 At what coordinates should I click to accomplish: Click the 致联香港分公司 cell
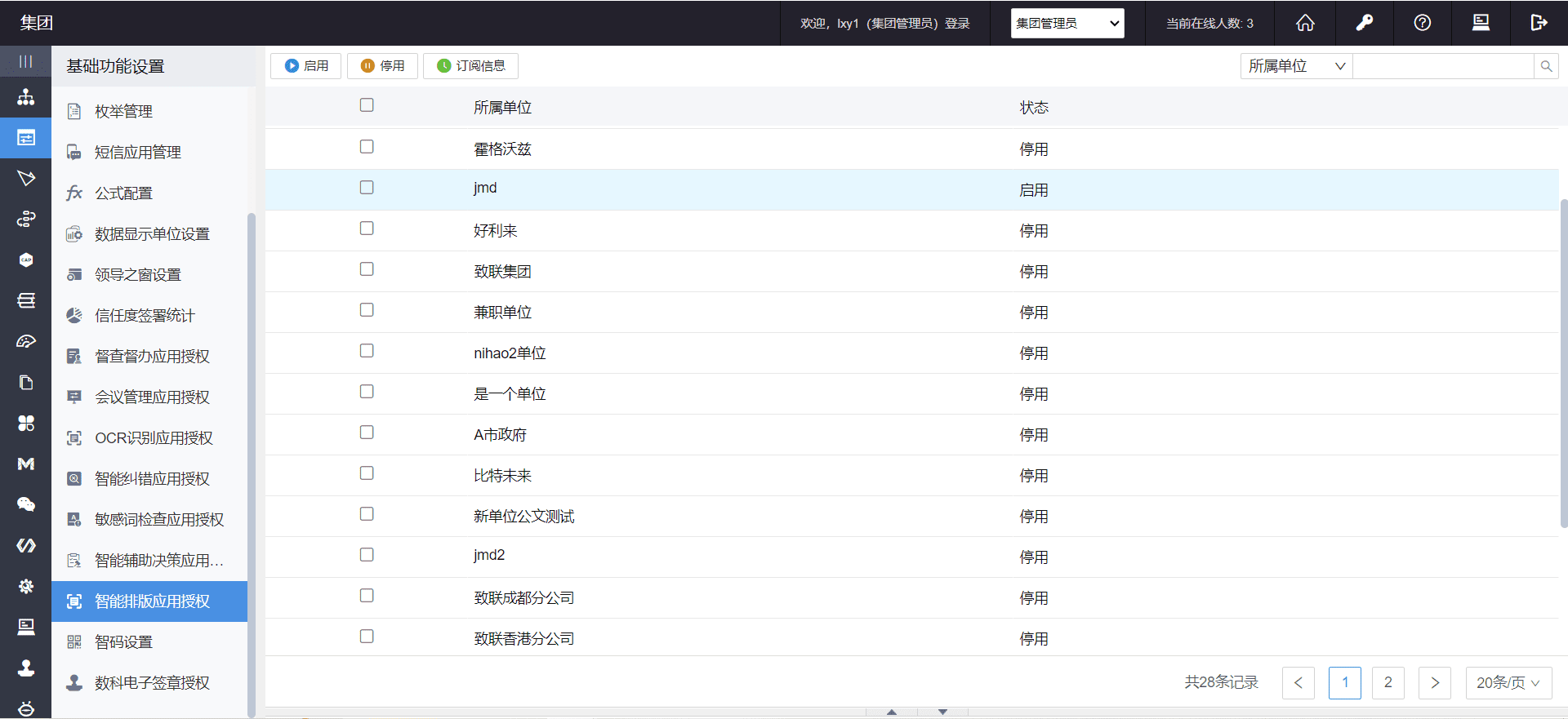click(524, 639)
